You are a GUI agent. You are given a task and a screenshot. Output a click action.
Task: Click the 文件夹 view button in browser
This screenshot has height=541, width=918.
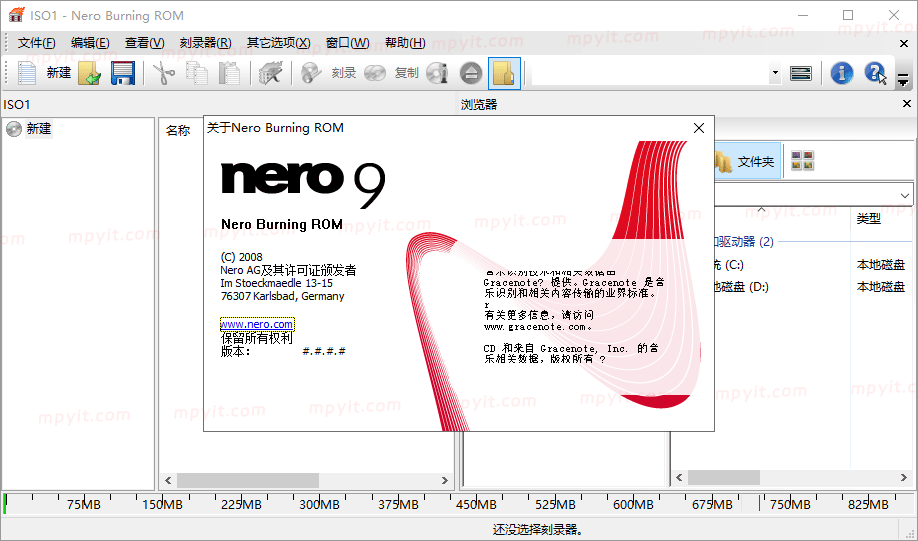pyautogui.click(x=747, y=162)
